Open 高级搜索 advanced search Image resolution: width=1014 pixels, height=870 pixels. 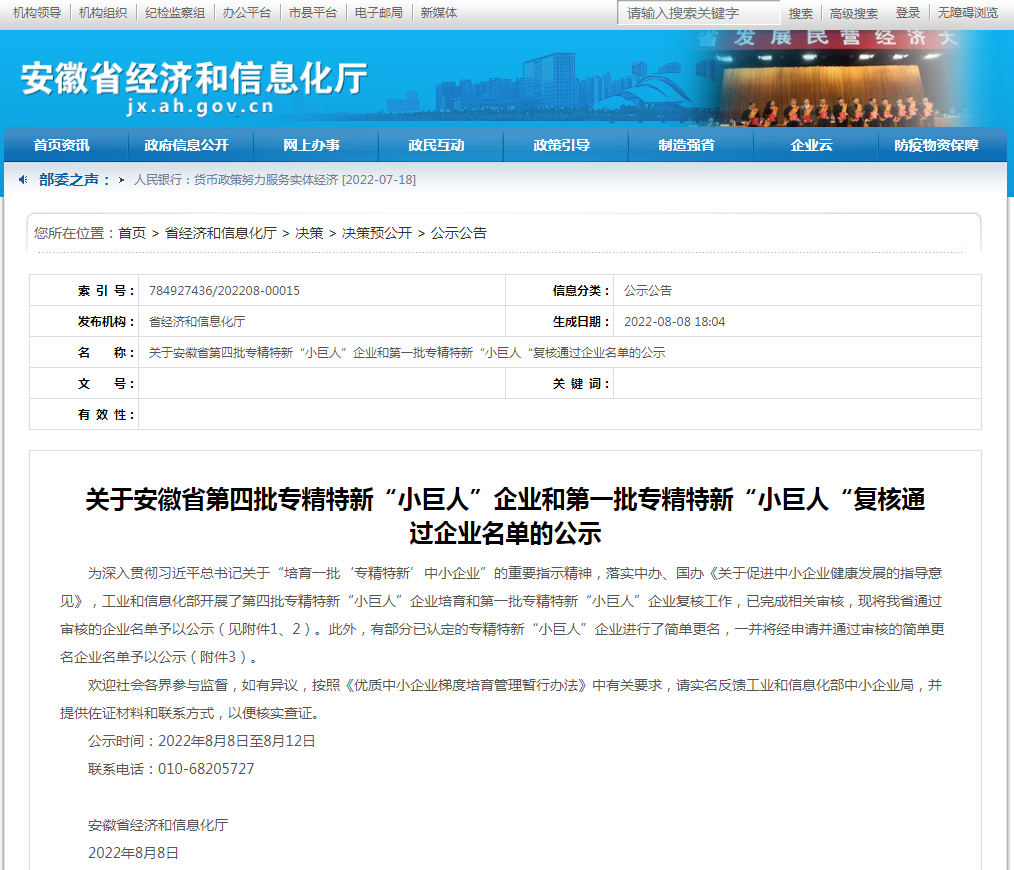[853, 13]
